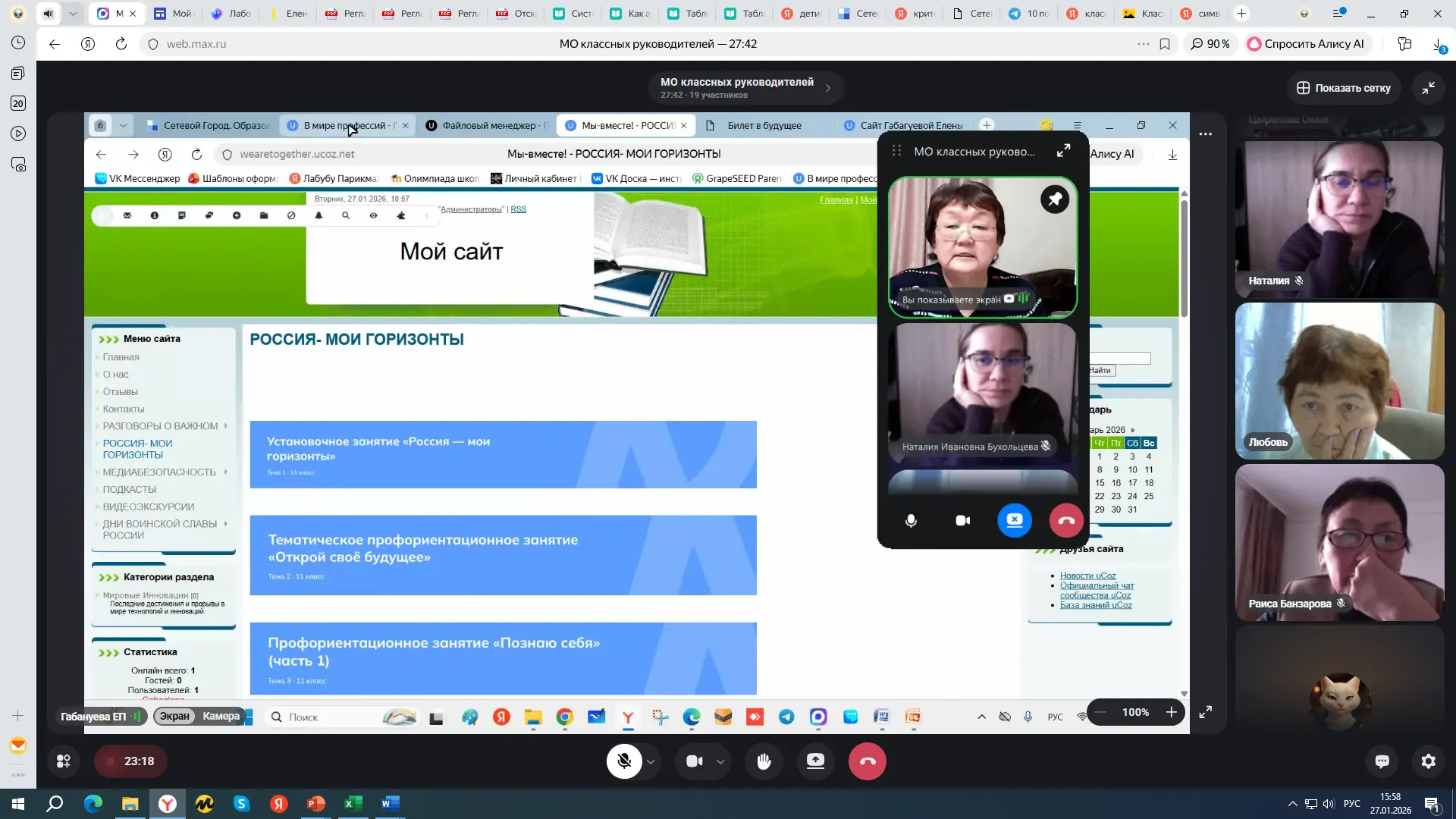1456x819 pixels.
Task: Click Раиса Банзарова participant video thumbnail
Action: tap(1339, 543)
